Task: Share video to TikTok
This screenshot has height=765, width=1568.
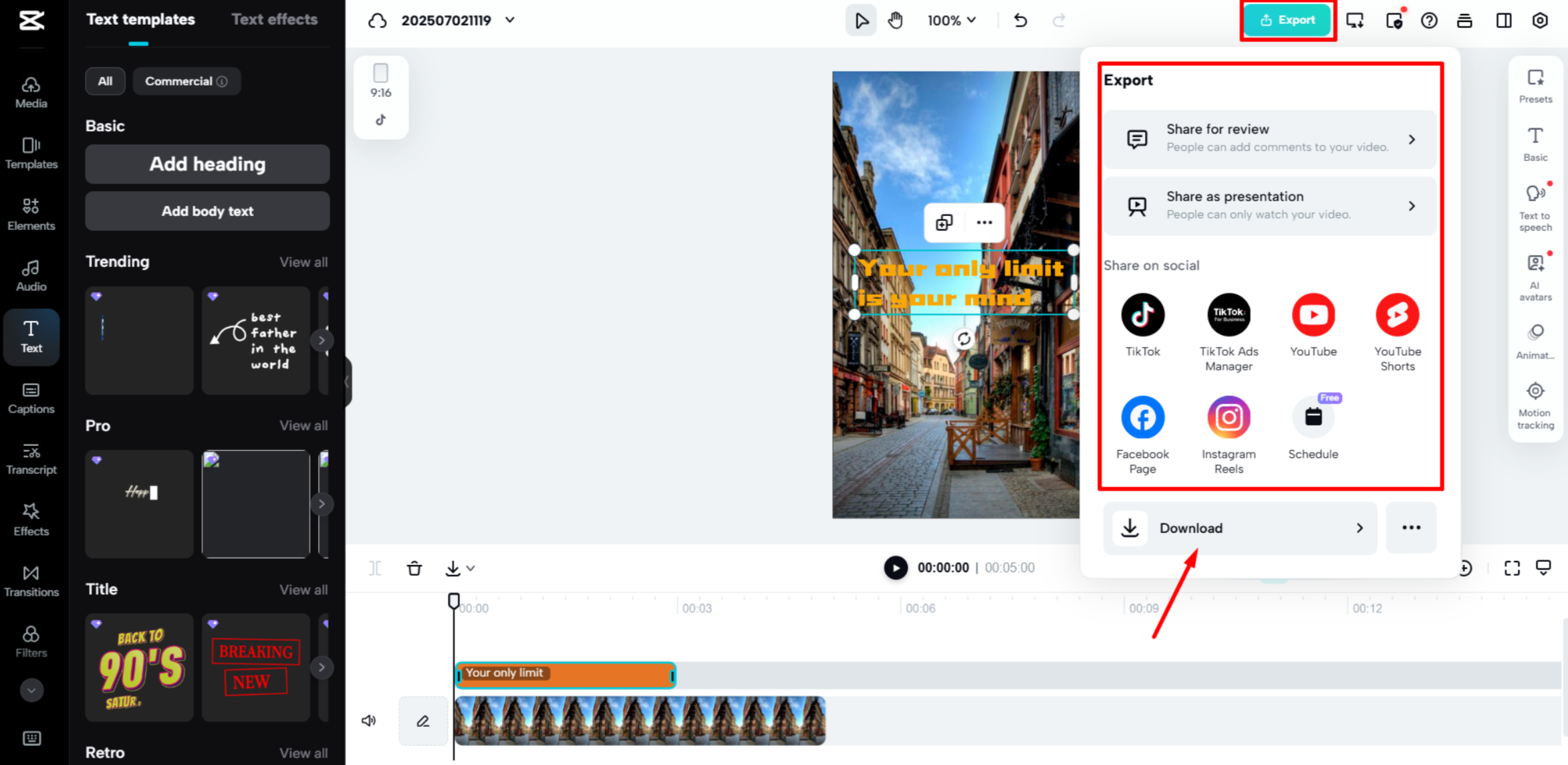Action: point(1142,315)
